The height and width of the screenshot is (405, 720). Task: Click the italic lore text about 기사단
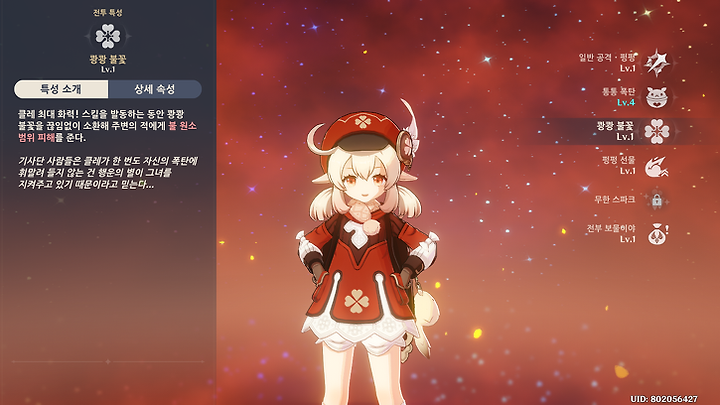[107, 173]
